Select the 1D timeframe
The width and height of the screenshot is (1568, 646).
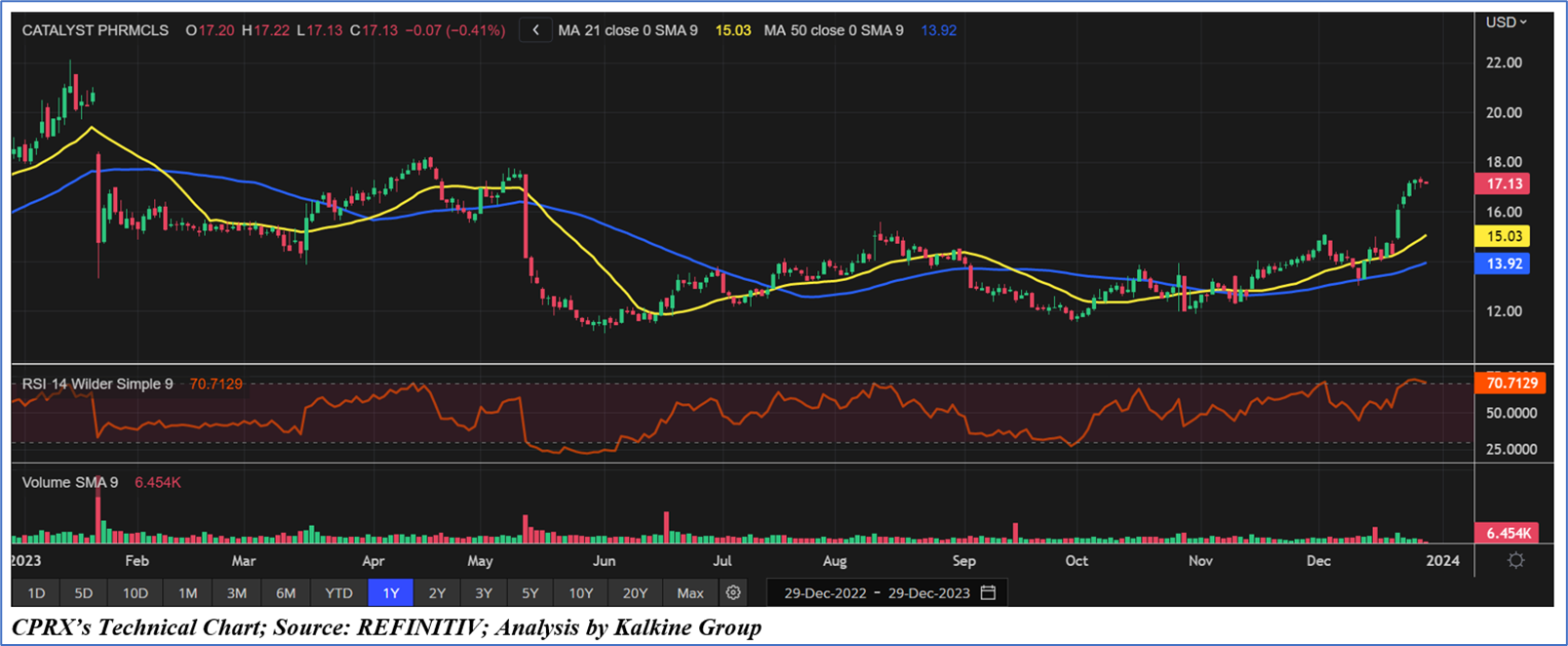[x=36, y=592]
